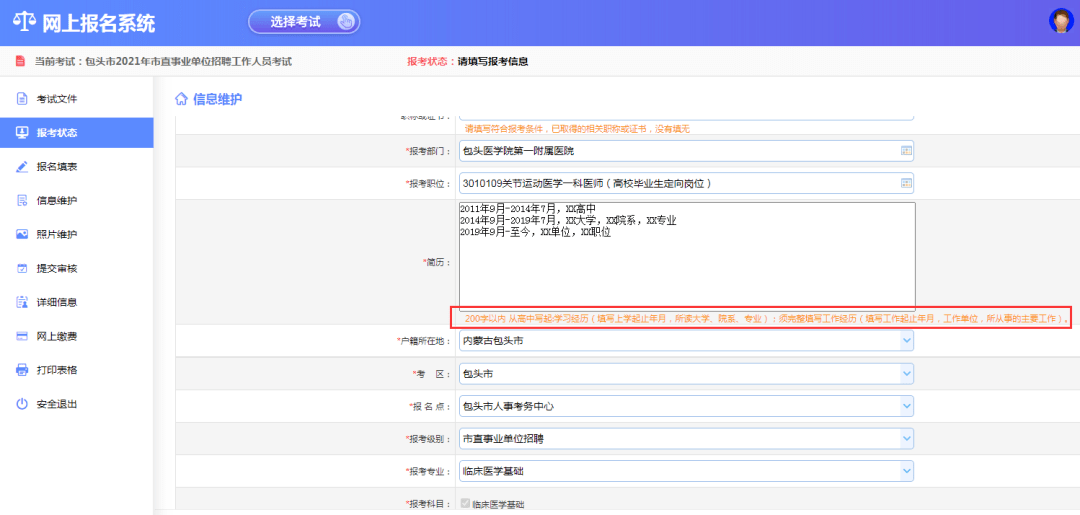Click the orange 请填写符合报考条件 hint text

click(x=577, y=129)
